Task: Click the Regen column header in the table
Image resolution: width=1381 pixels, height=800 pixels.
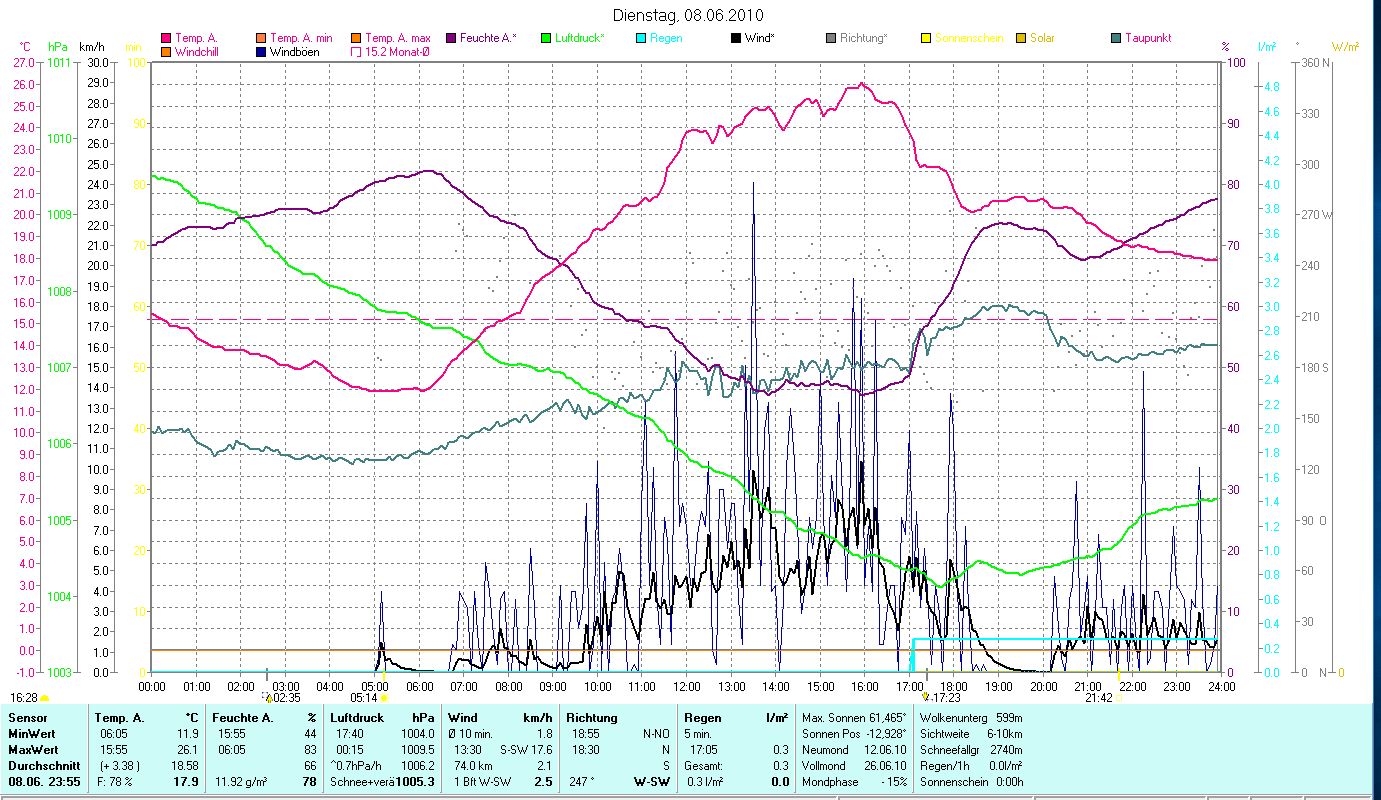Action: tap(704, 718)
